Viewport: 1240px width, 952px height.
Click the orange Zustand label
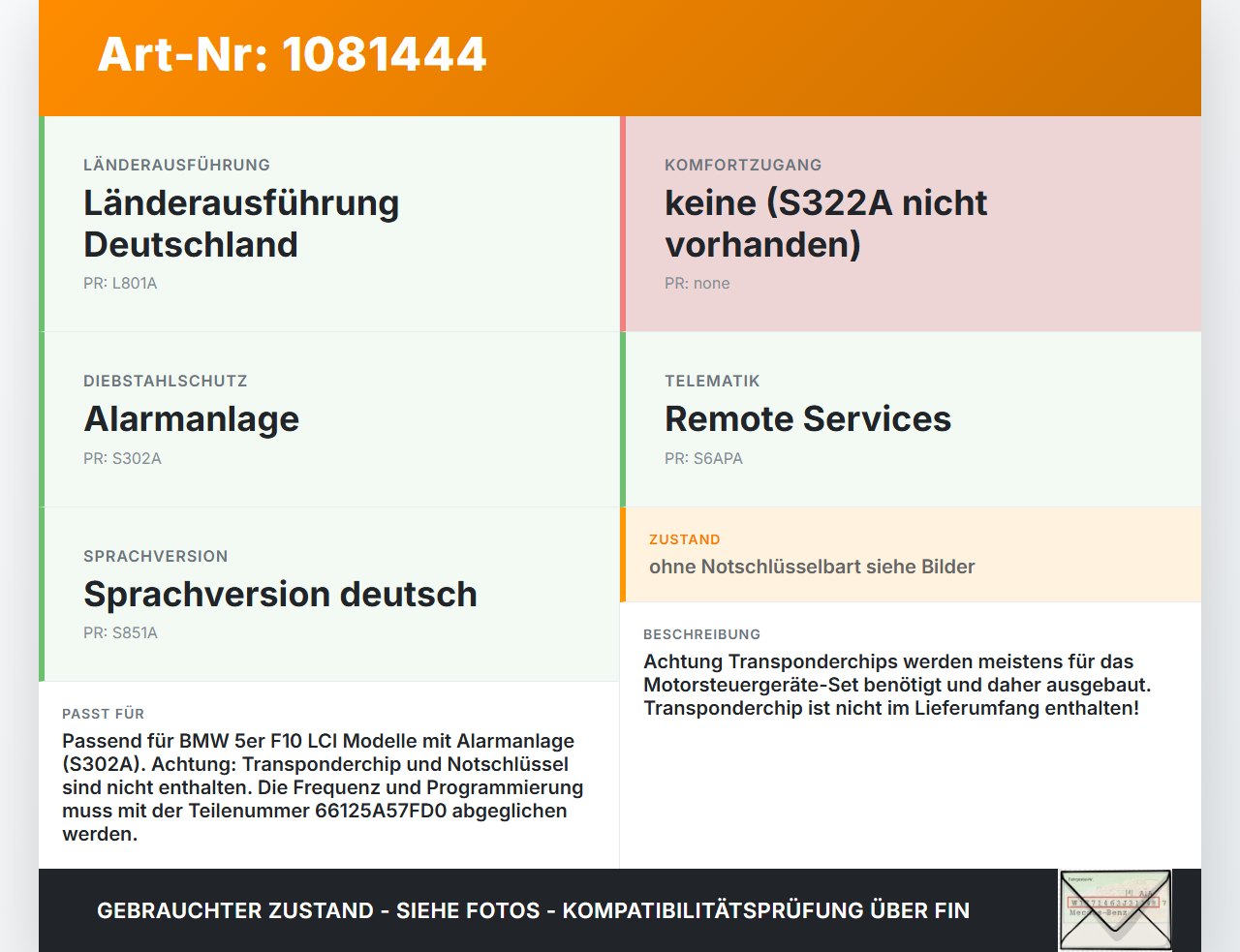tap(685, 539)
